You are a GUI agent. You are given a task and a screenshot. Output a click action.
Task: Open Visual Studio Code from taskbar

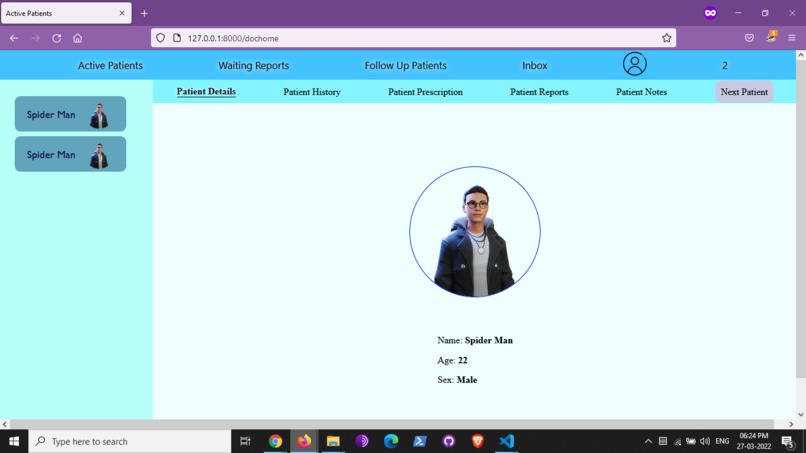click(506, 441)
